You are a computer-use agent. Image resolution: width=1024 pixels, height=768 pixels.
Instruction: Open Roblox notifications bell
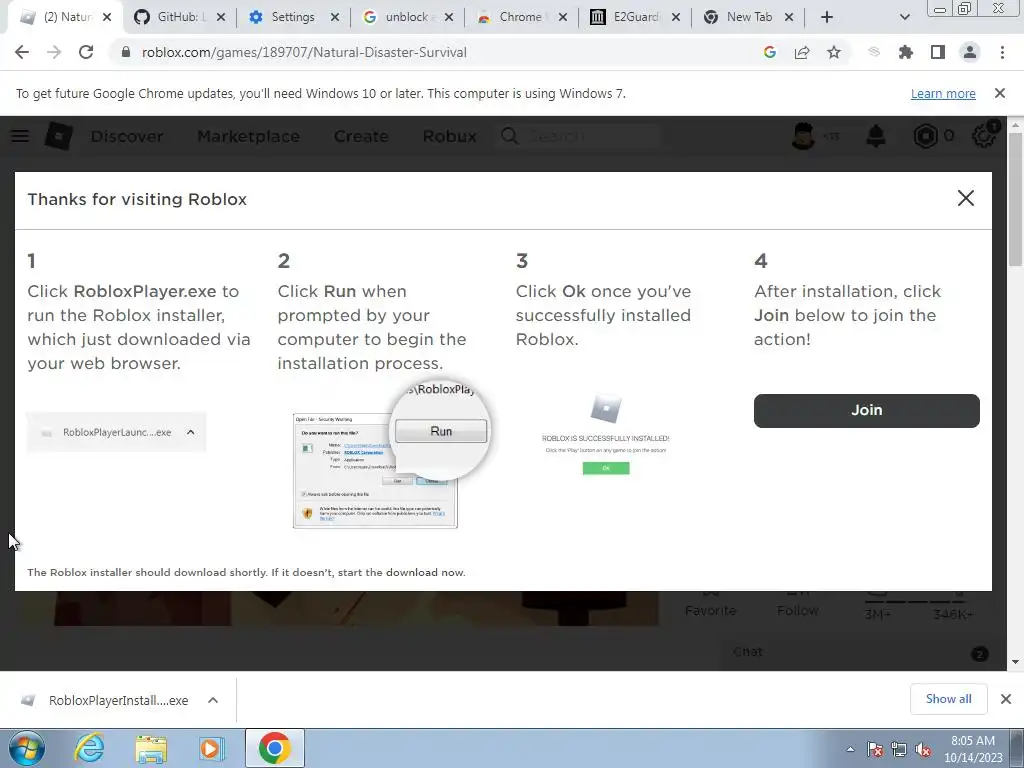click(876, 136)
